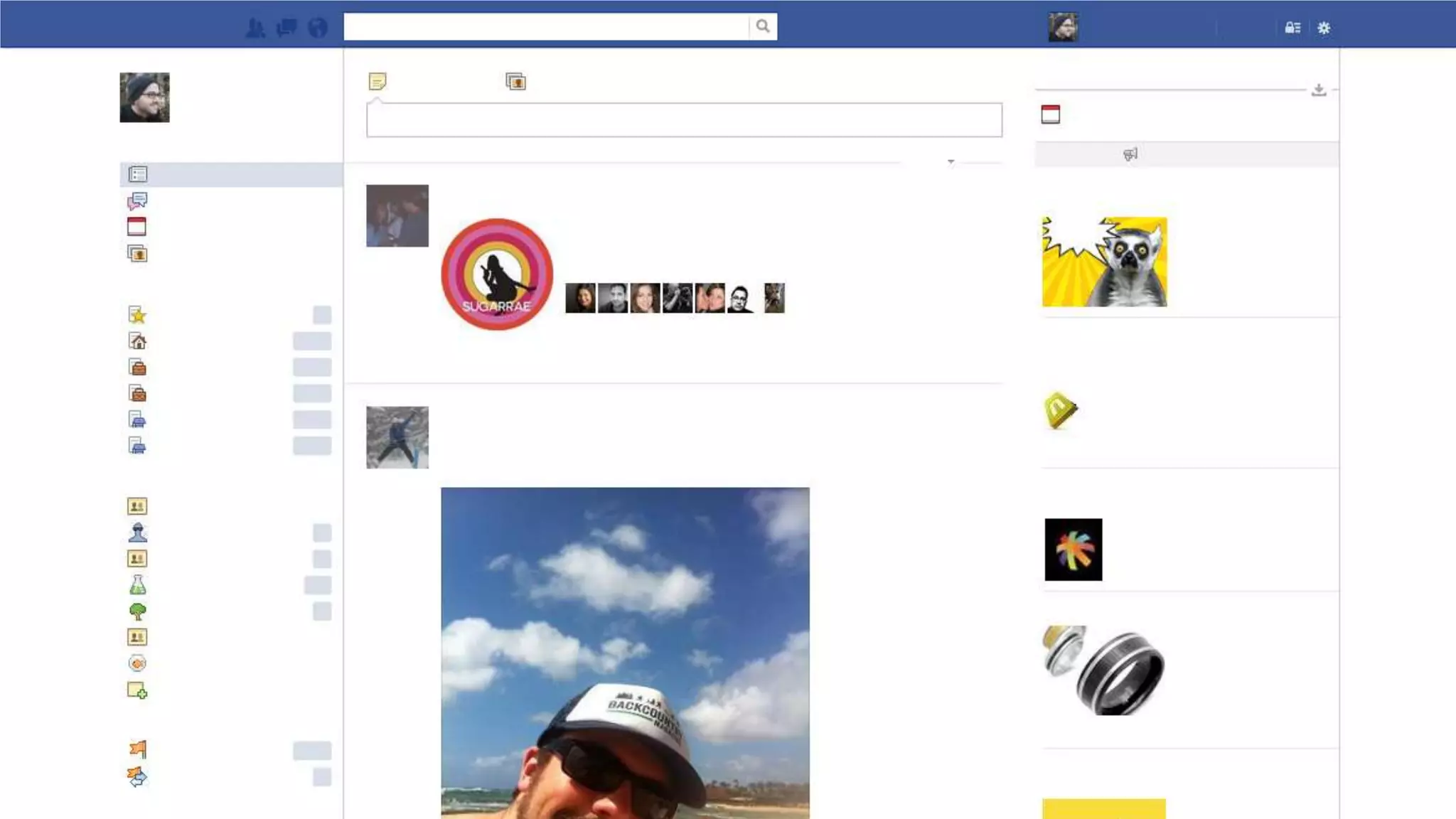Click the Sugarrae page logo thumbnail
Viewport: 1456px width, 819px height.
[x=497, y=274]
